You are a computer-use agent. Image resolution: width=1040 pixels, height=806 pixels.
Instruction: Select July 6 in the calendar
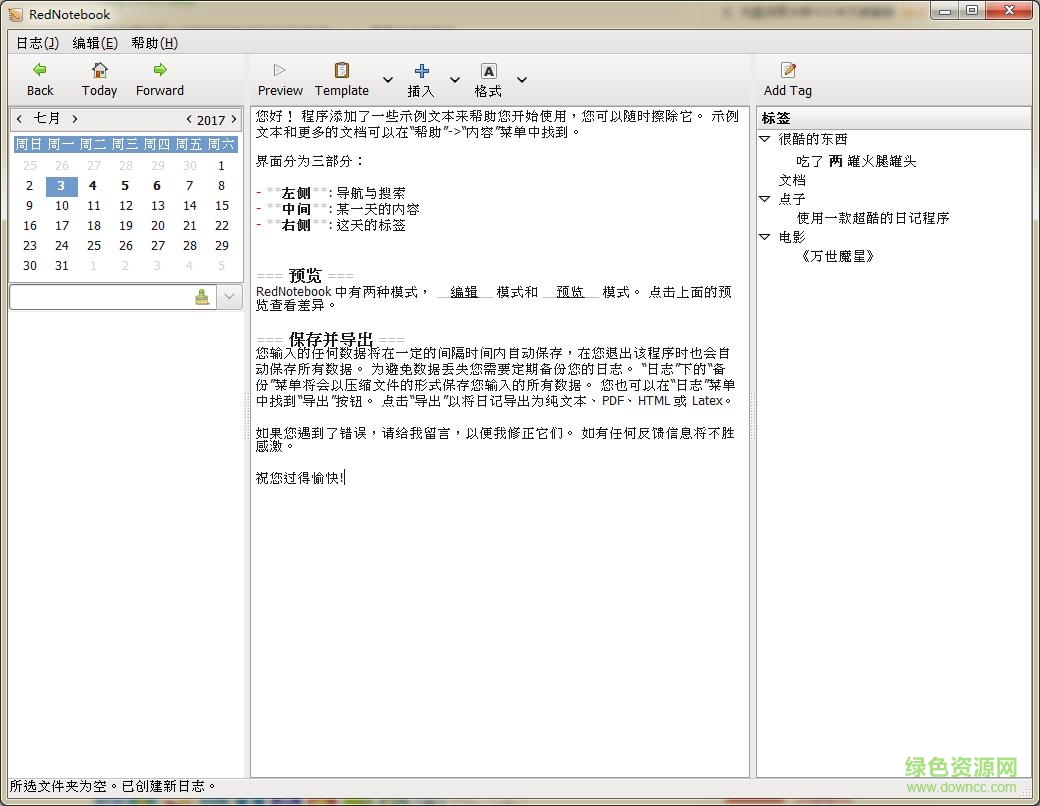pyautogui.click(x=157, y=186)
